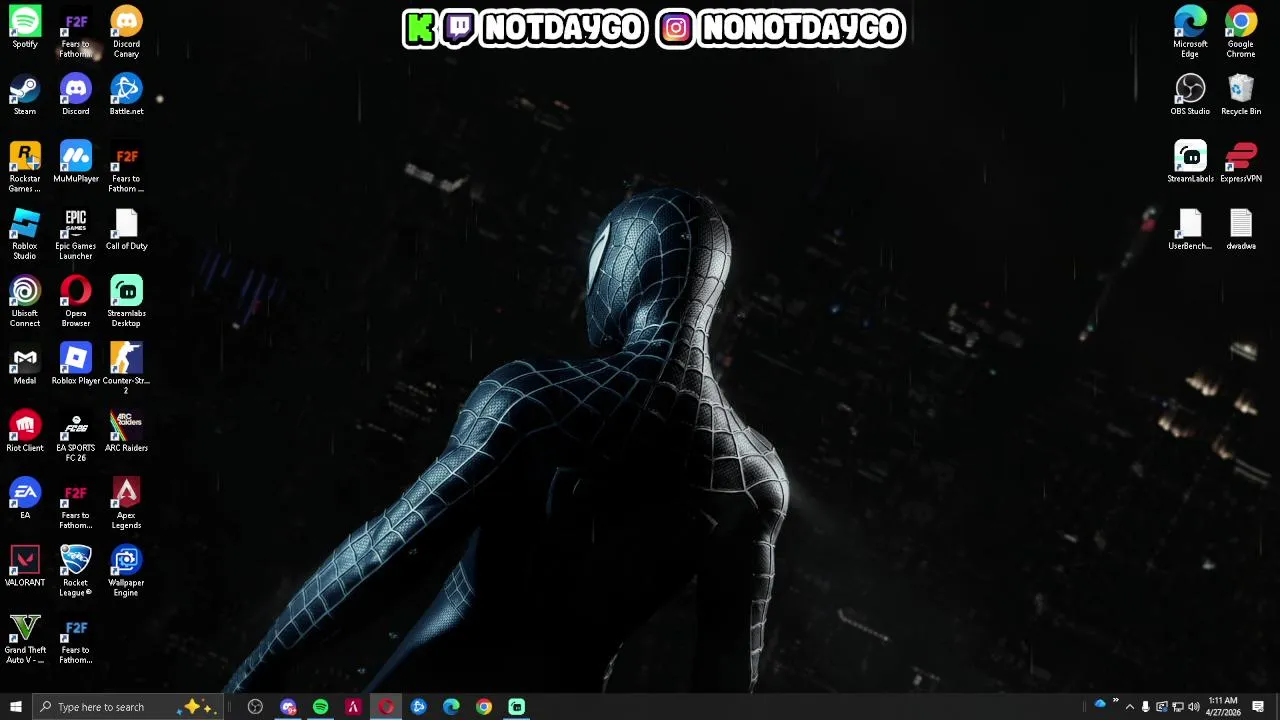Select the Rockstar Games Launcher icon
Image resolution: width=1280 pixels, height=720 pixels.
point(25,167)
